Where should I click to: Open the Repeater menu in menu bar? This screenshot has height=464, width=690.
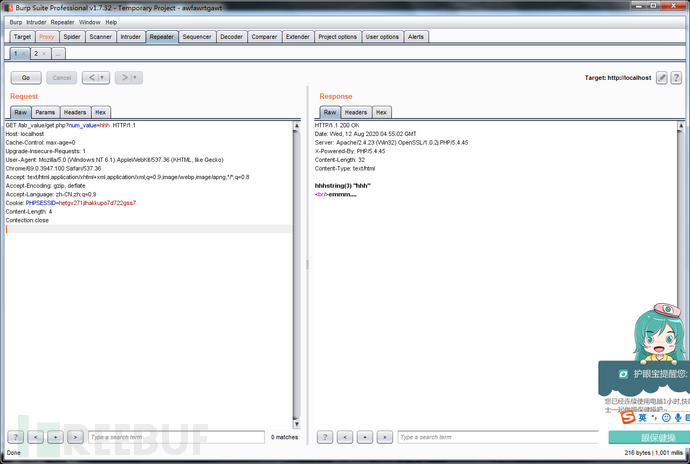point(62,22)
